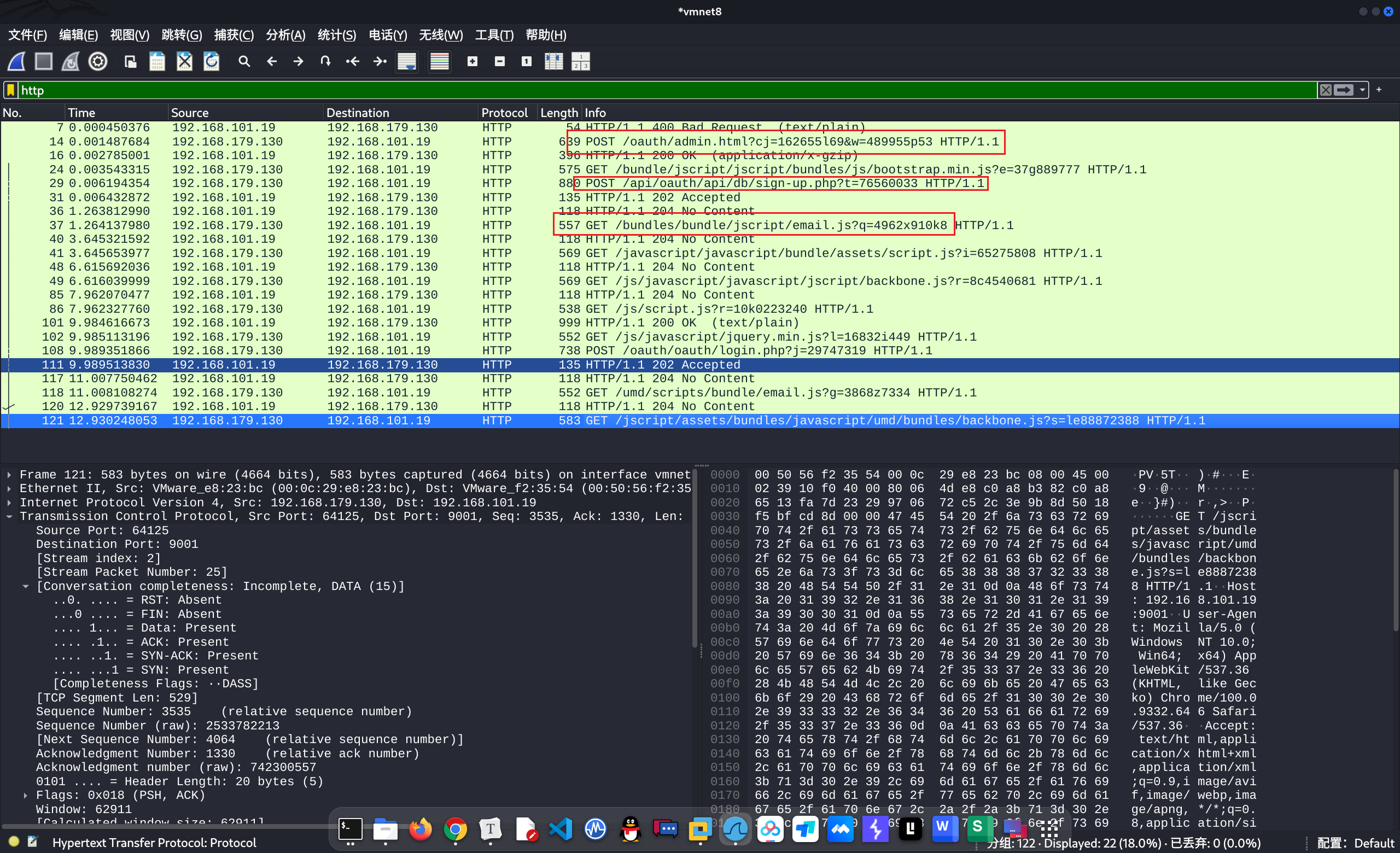The height and width of the screenshot is (853, 1400).
Task: Reload the current capture file
Action: tap(211, 61)
